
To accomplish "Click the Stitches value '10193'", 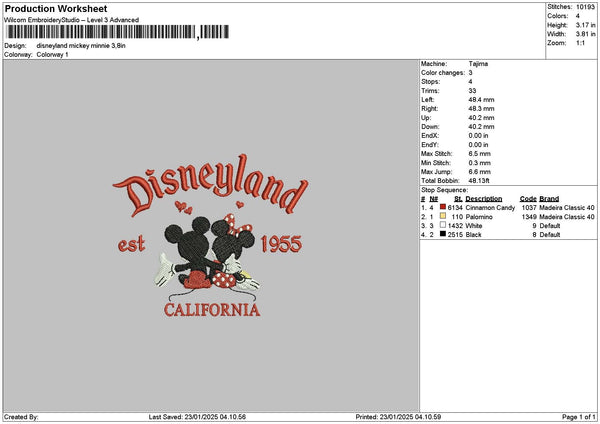I will (585, 7).
